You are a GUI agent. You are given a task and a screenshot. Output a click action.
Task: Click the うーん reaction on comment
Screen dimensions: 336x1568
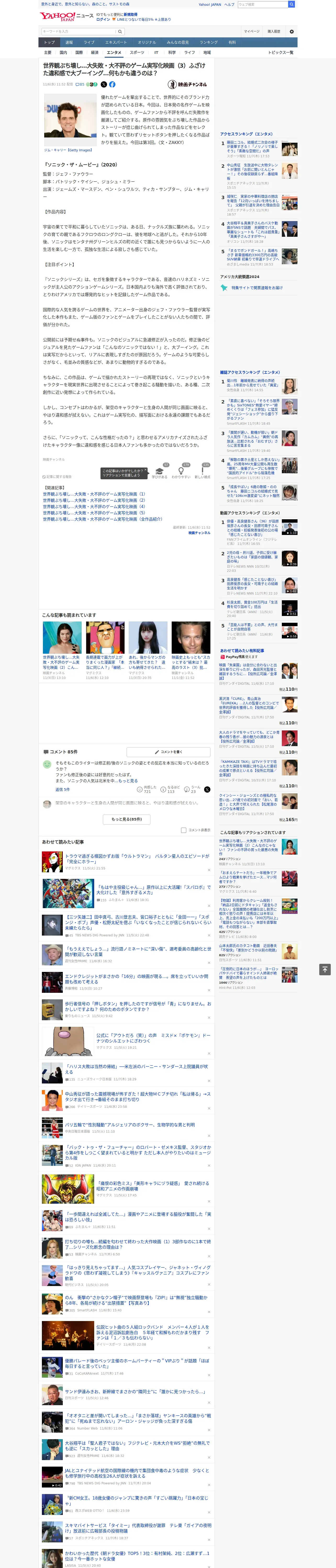pos(187,789)
